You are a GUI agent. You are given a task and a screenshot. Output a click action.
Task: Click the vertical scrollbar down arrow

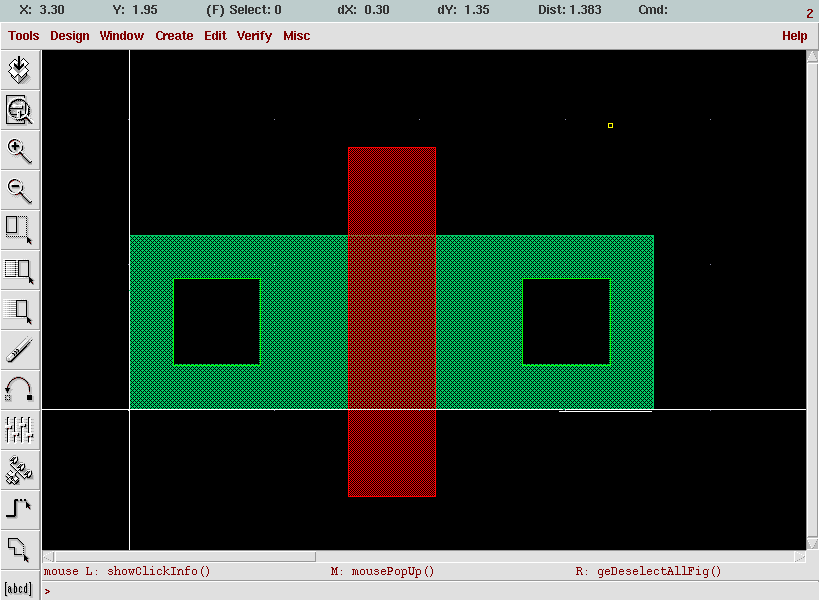pyautogui.click(x=812, y=544)
